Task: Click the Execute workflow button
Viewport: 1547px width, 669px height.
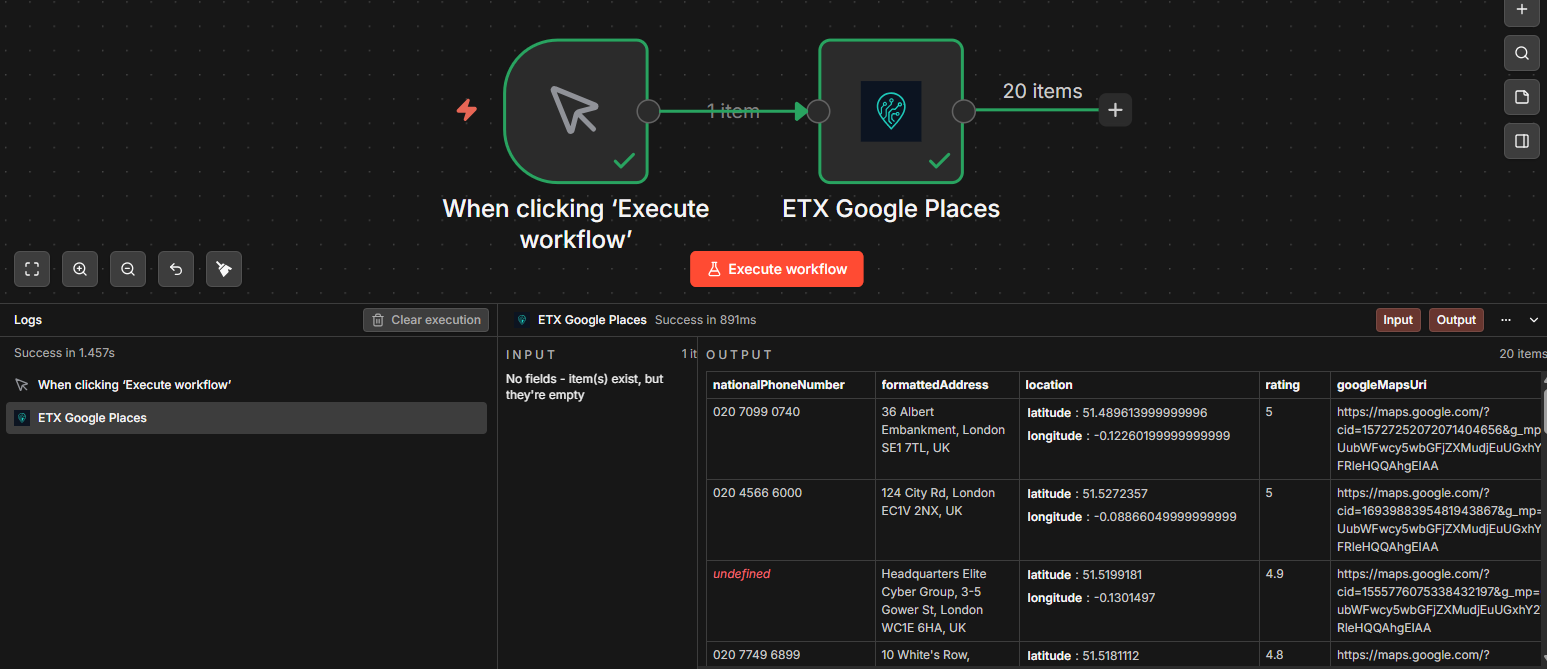Action: tap(777, 269)
